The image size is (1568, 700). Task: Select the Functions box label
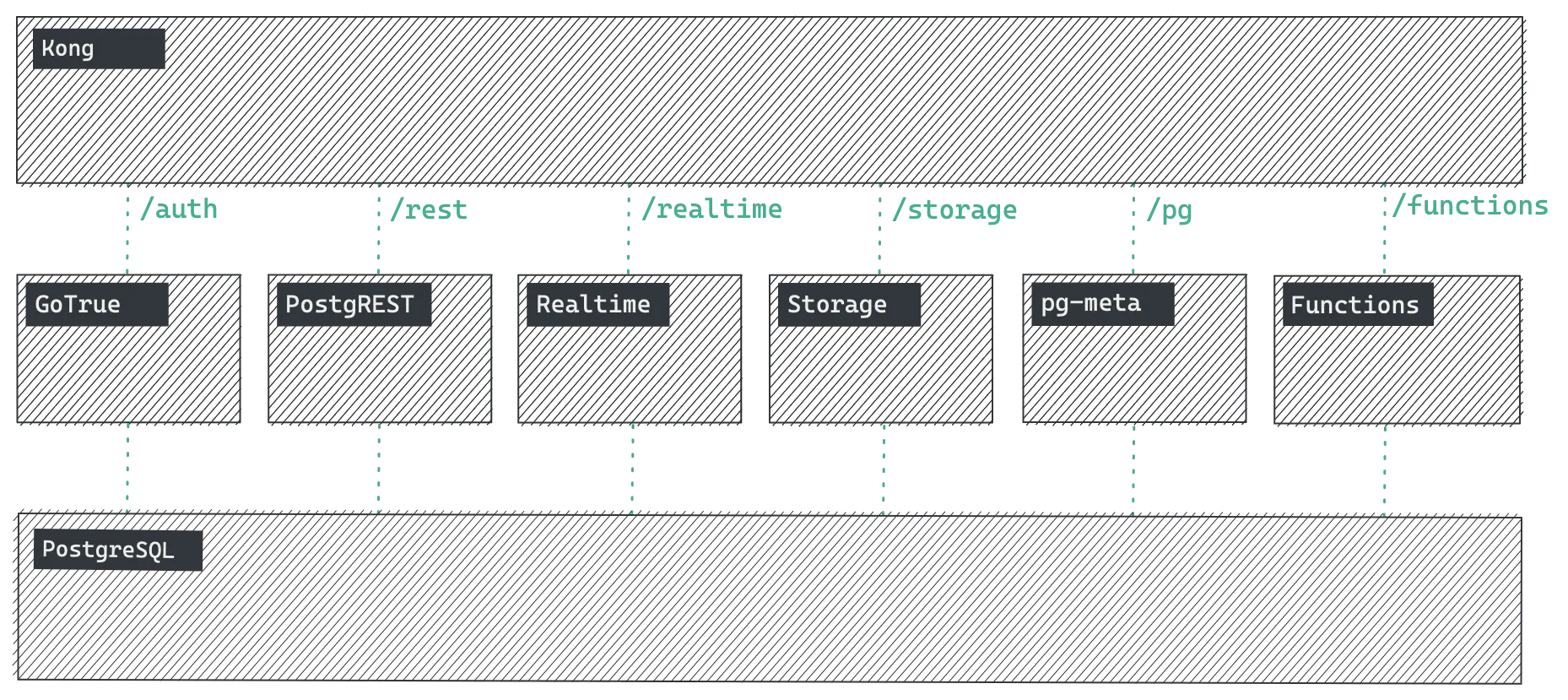pos(1358,305)
